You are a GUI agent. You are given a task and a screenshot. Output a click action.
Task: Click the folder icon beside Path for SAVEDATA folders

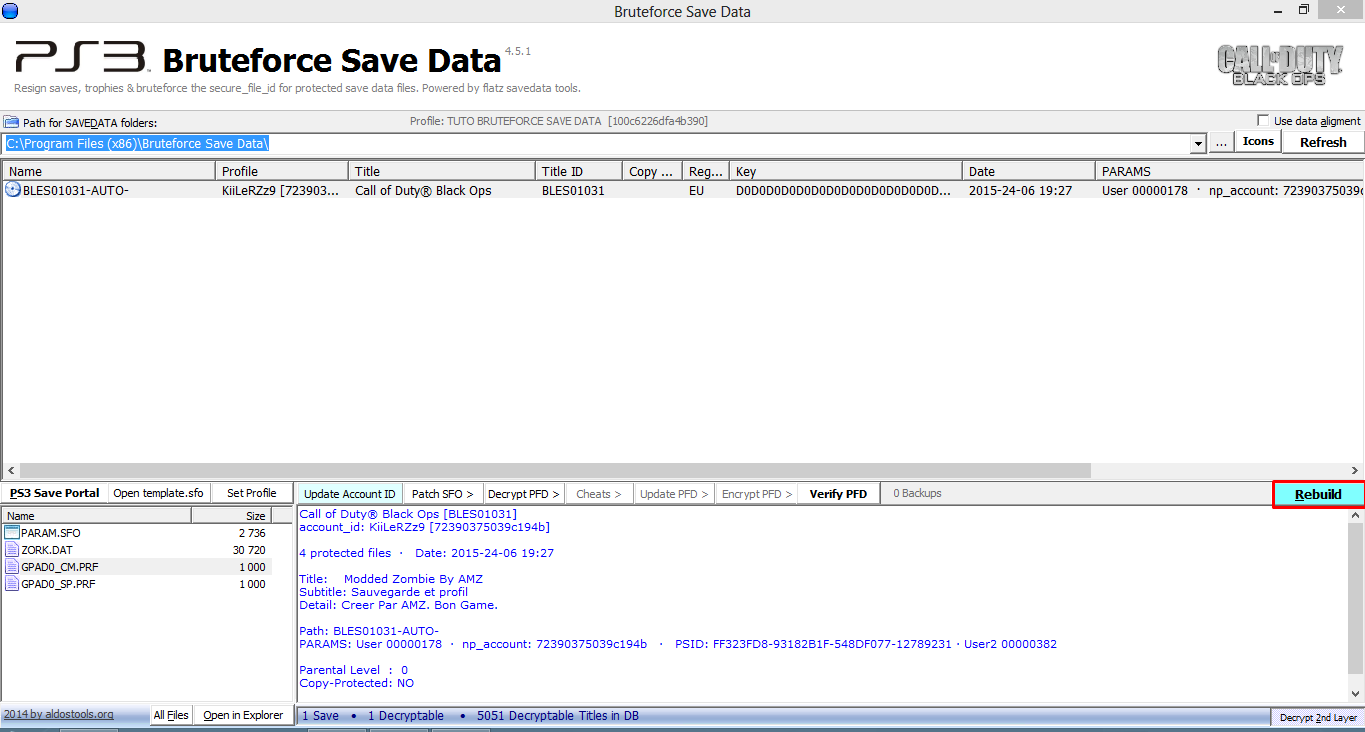coord(10,122)
